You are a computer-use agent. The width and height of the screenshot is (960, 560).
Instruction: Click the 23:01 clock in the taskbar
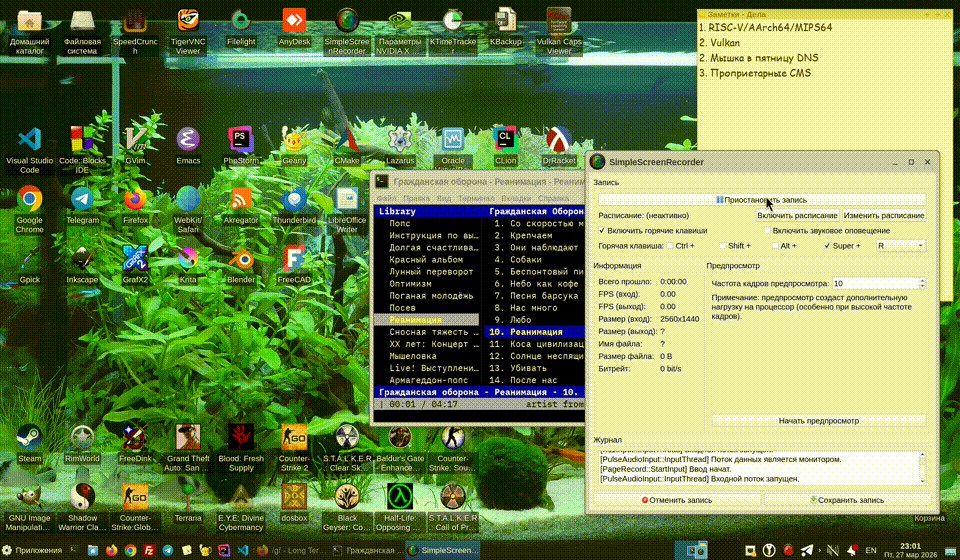click(x=910, y=546)
